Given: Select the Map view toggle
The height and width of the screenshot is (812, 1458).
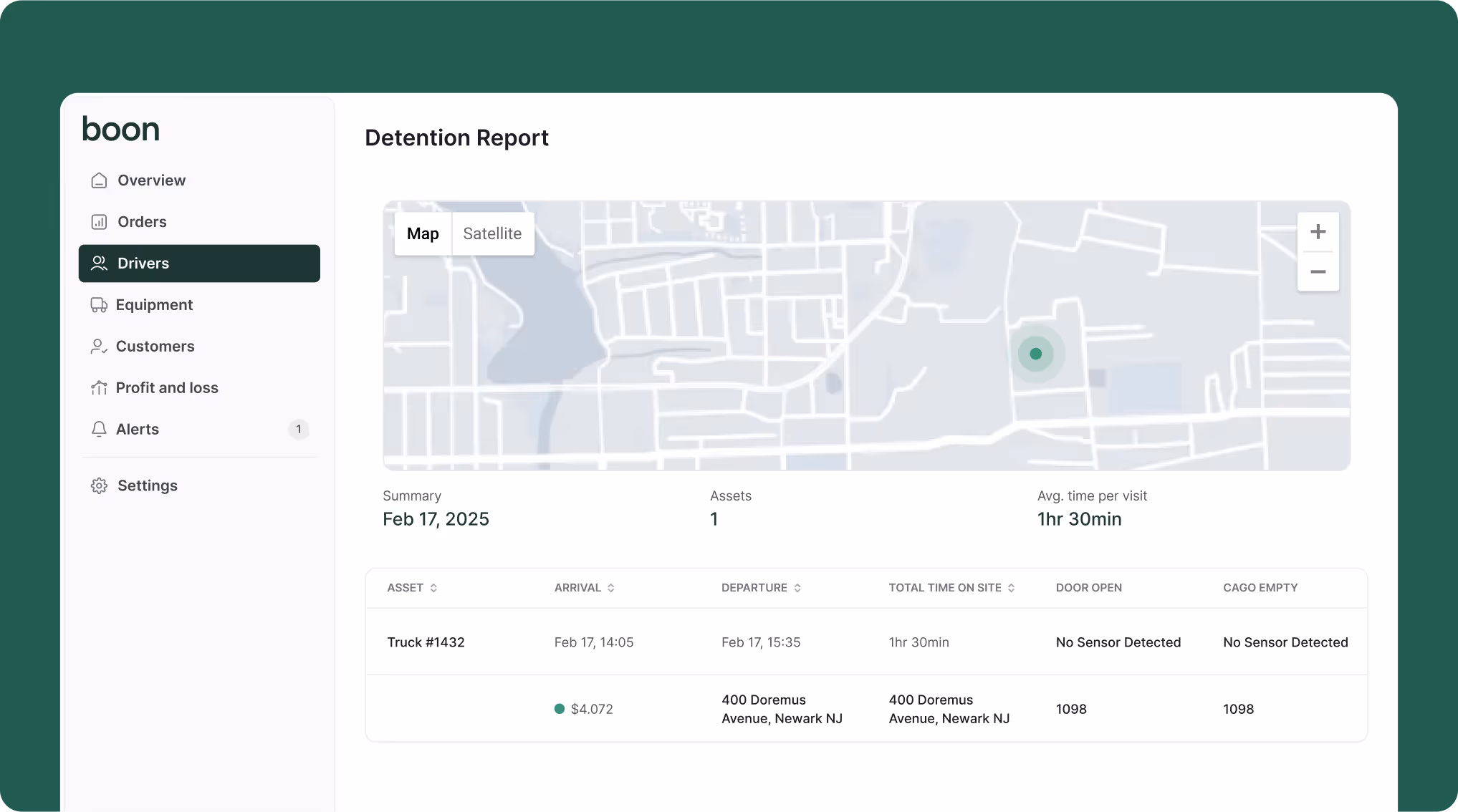Looking at the screenshot, I should [x=423, y=233].
